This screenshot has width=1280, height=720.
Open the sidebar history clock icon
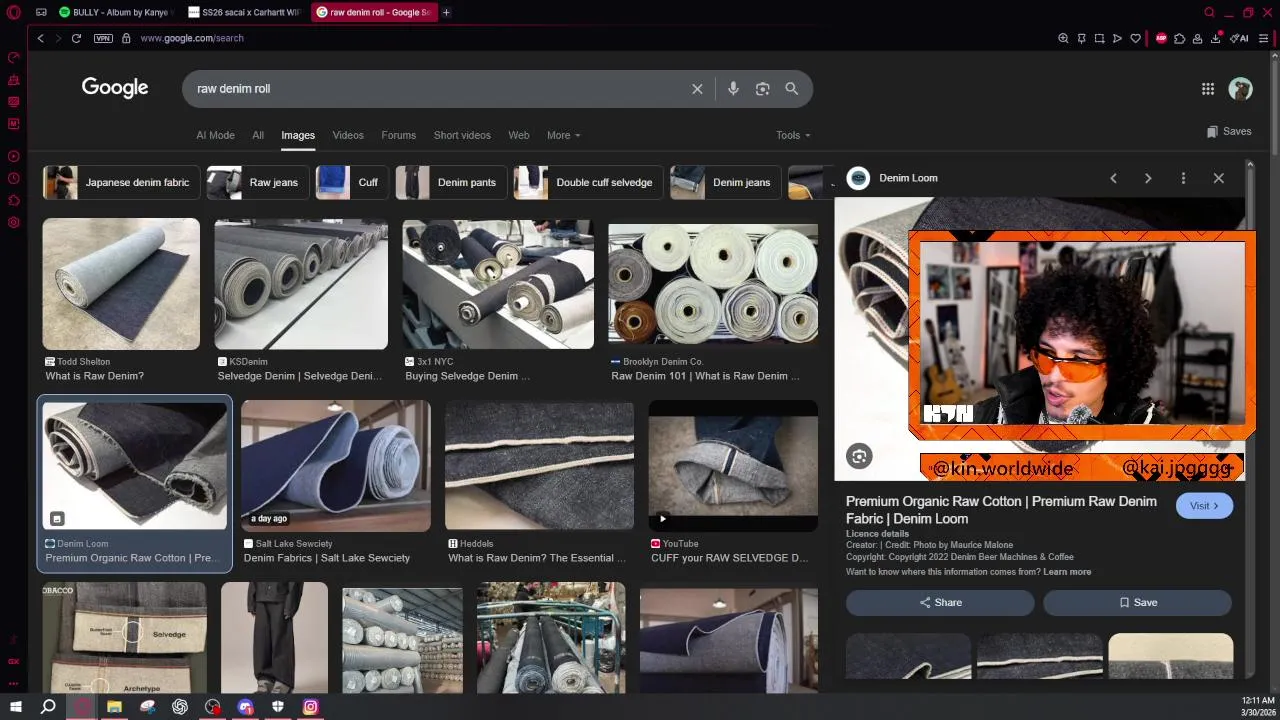[x=14, y=178]
